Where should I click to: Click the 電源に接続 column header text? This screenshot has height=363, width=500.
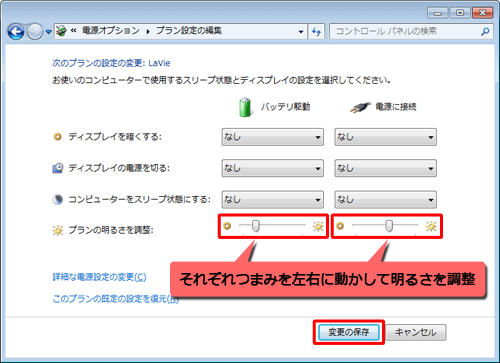pos(396,107)
